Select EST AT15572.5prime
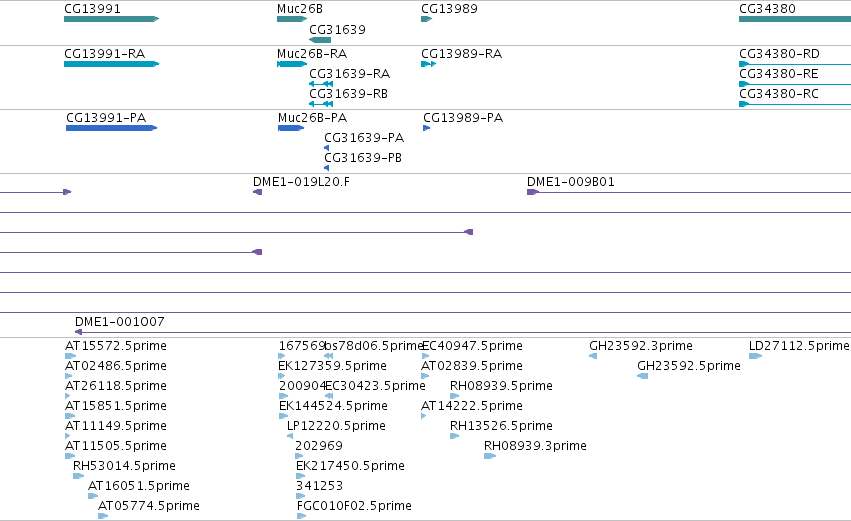Screen dimensions: 851x521 [116, 346]
